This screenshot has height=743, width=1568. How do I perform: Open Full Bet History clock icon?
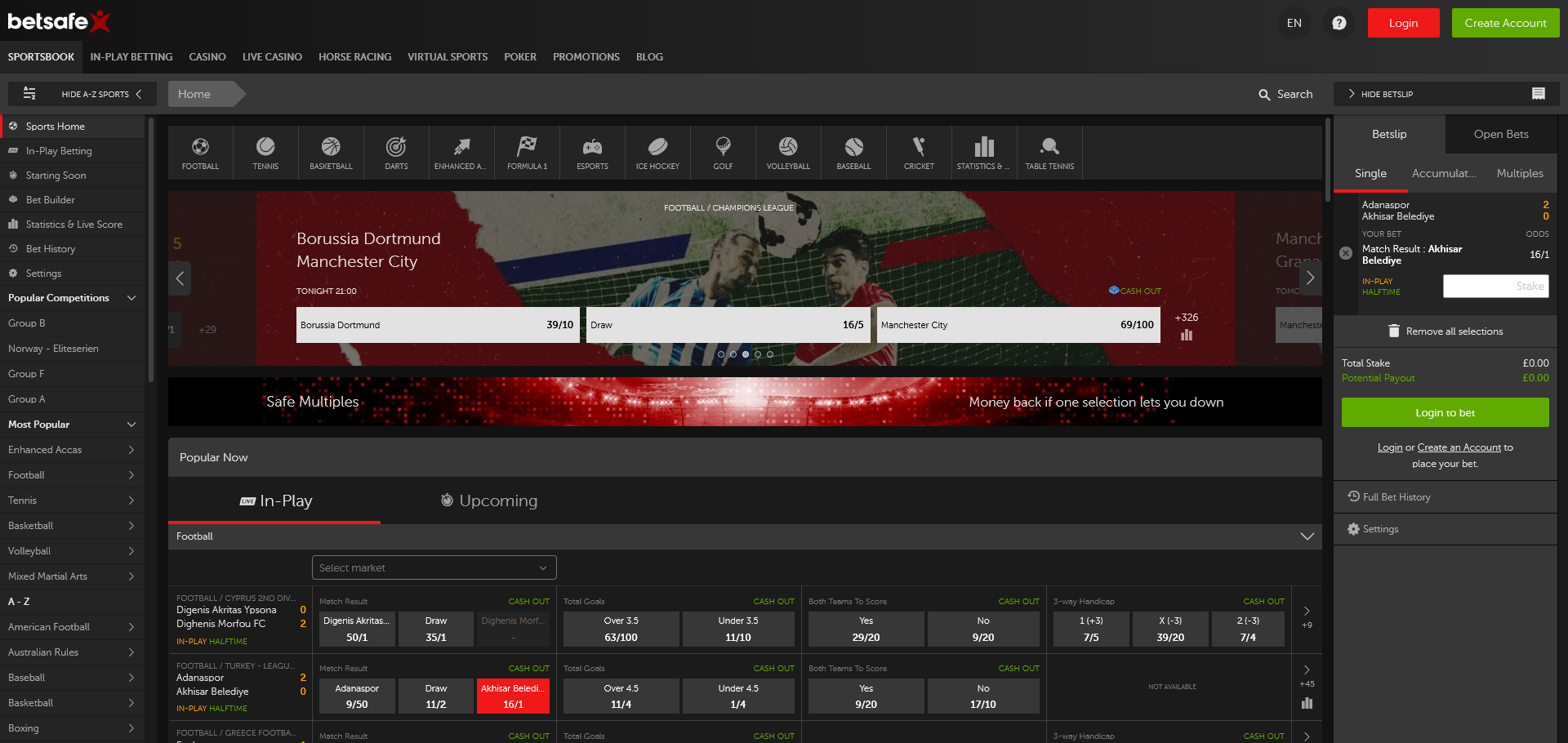click(x=1353, y=496)
